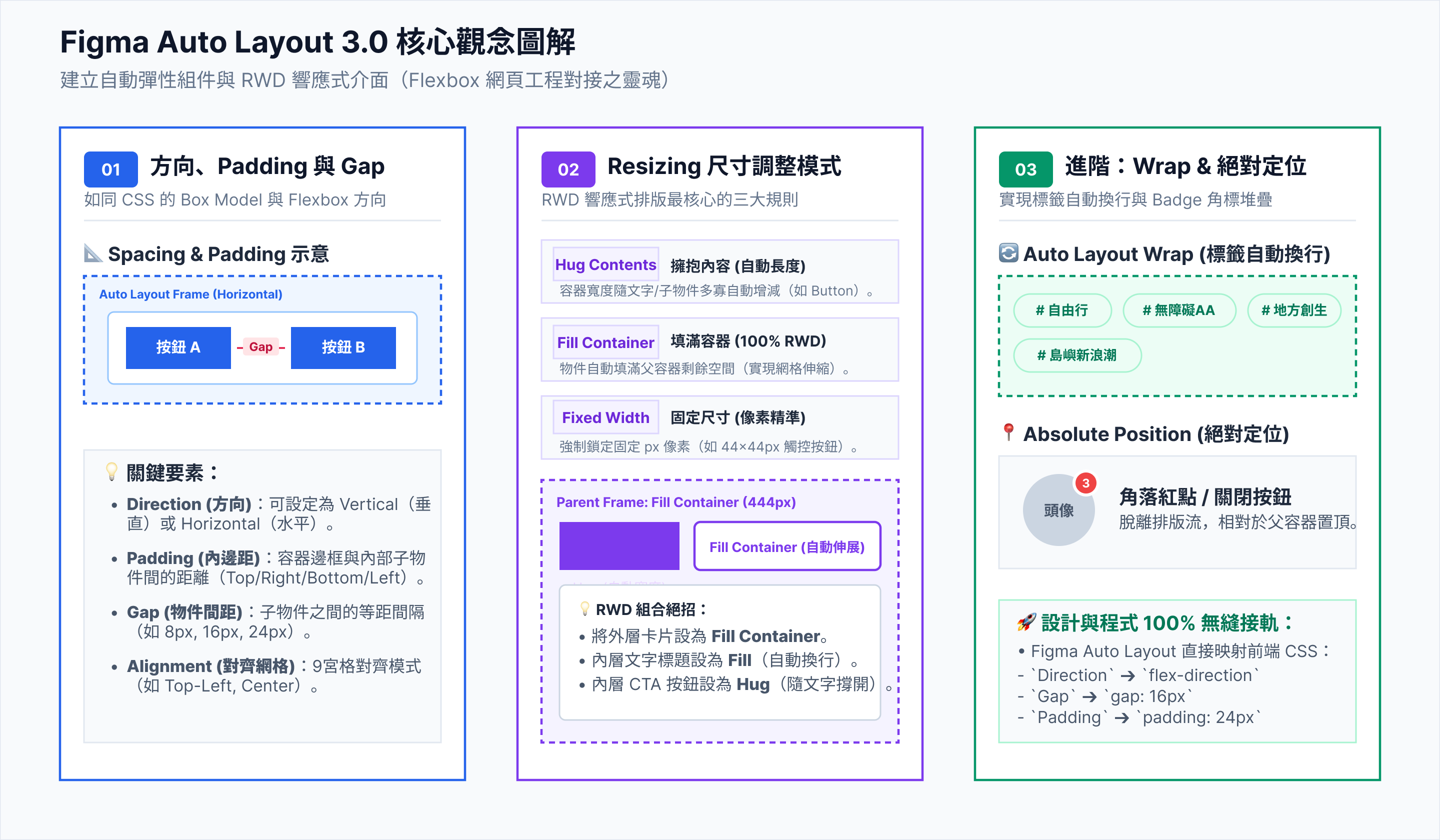1440x840 pixels.
Task: Click the purple 02 number badge
Action: point(568,169)
